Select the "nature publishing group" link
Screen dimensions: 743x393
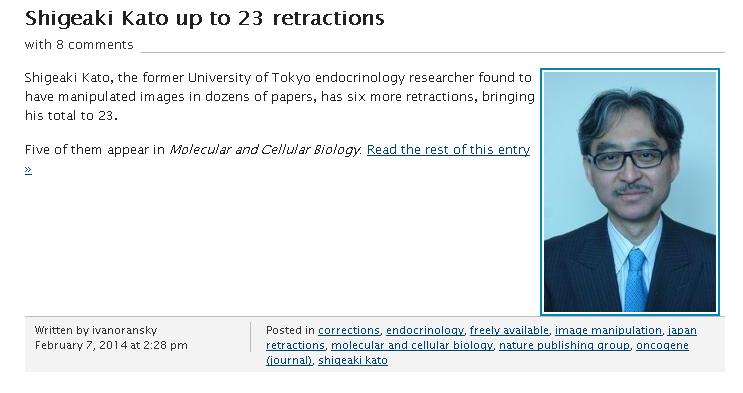point(564,345)
